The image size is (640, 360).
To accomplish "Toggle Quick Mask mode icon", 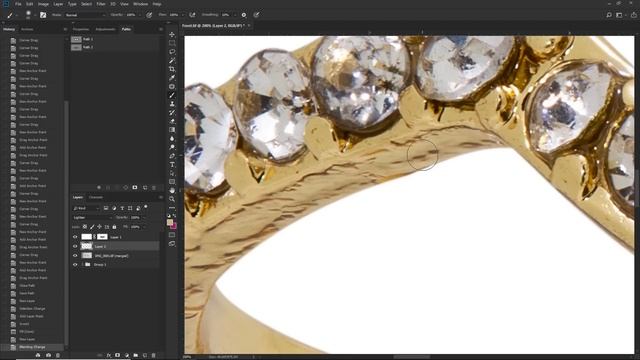I will pyautogui.click(x=172, y=235).
